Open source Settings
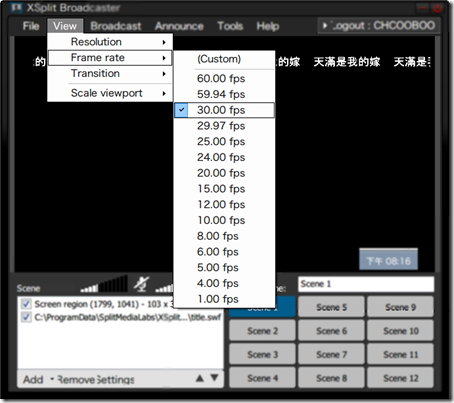This screenshot has width=454, height=403. (x=115, y=379)
